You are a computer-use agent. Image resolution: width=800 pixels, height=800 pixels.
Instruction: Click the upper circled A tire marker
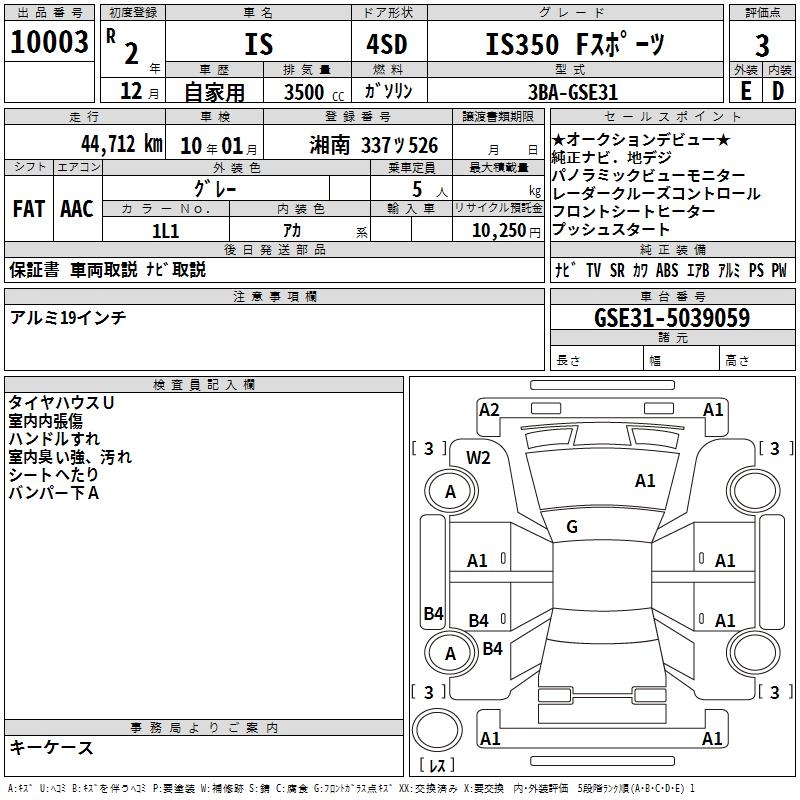(450, 491)
